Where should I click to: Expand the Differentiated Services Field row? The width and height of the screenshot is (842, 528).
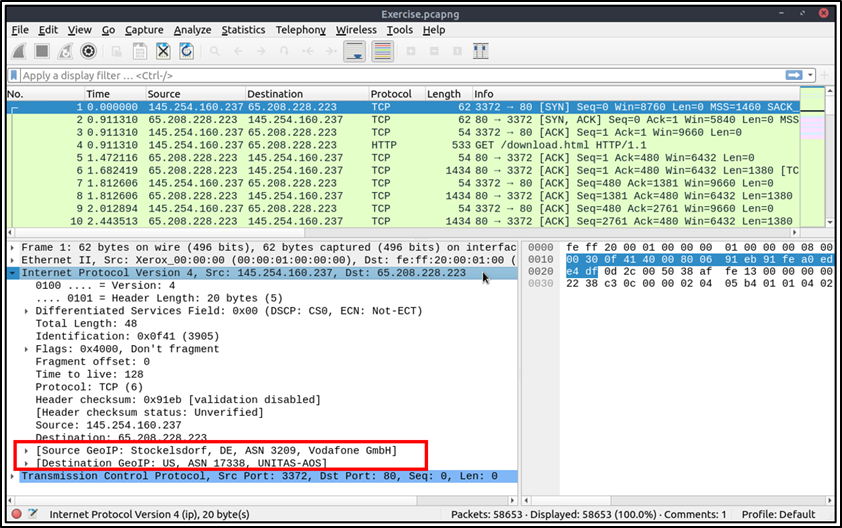(27, 312)
